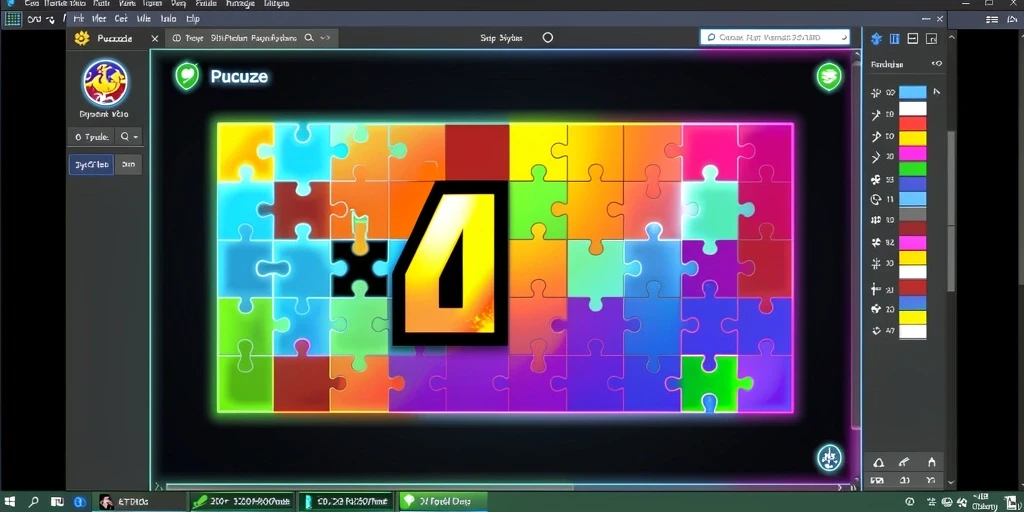The width and height of the screenshot is (1024, 512).
Task: Select the blue puzzle-piece icon atop right panel
Action: [x=876, y=39]
